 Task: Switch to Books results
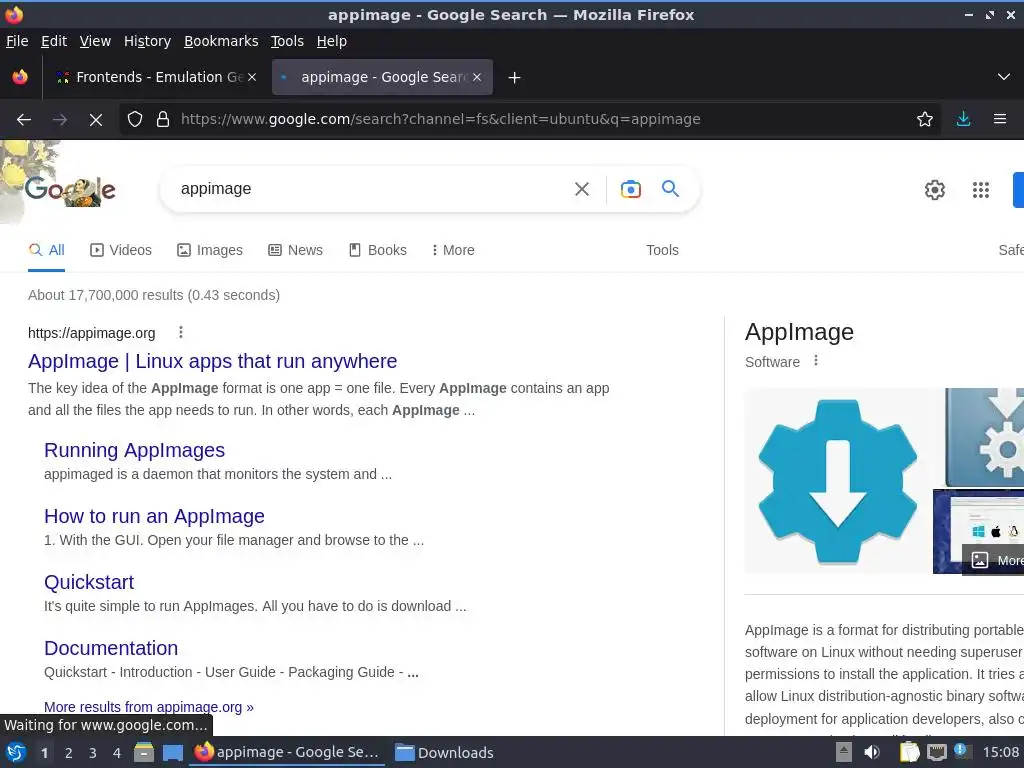coord(377,250)
